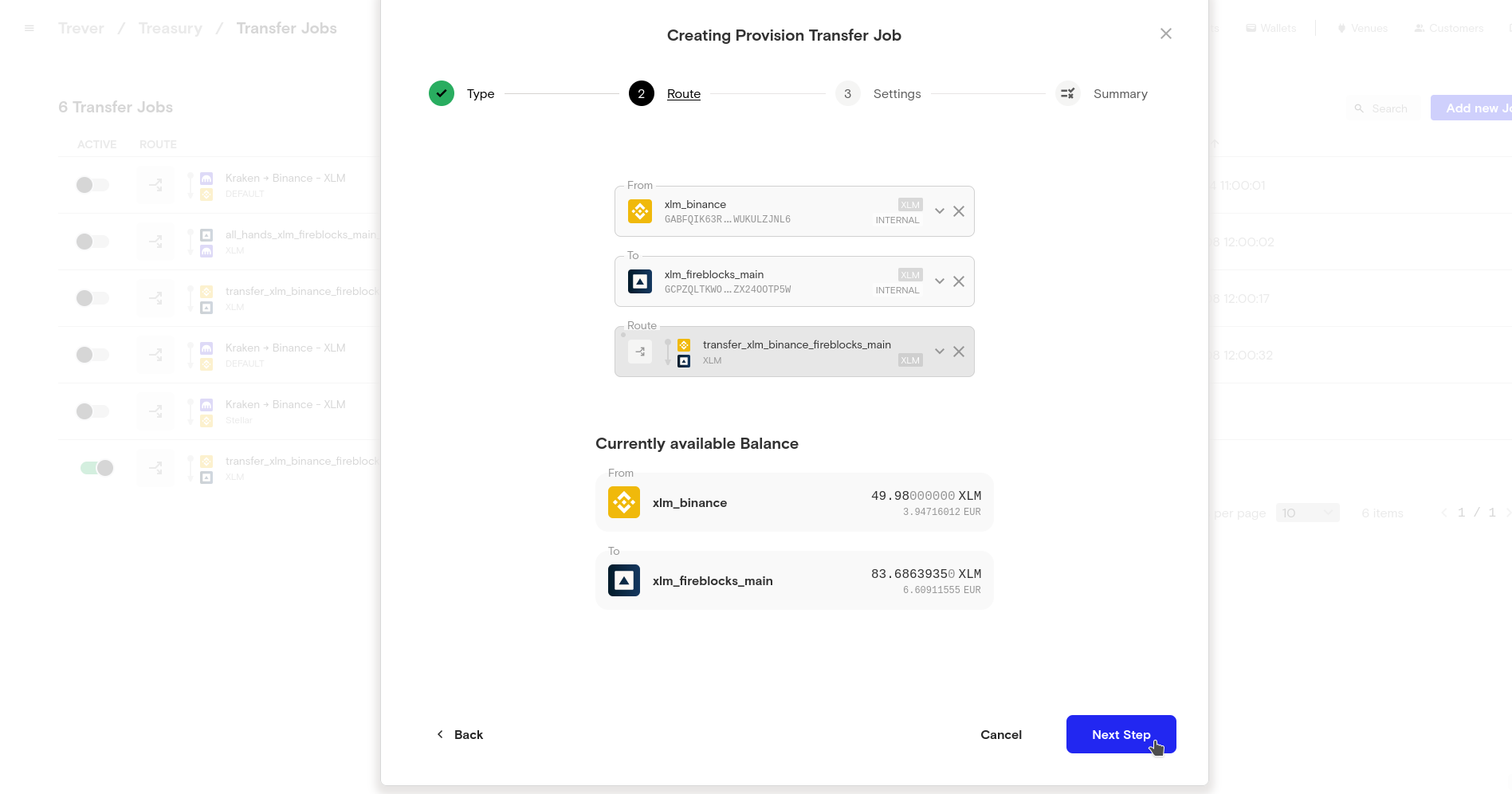Viewport: 1512px width, 794px height.
Task: Go Back to the previous step
Action: tap(460, 734)
